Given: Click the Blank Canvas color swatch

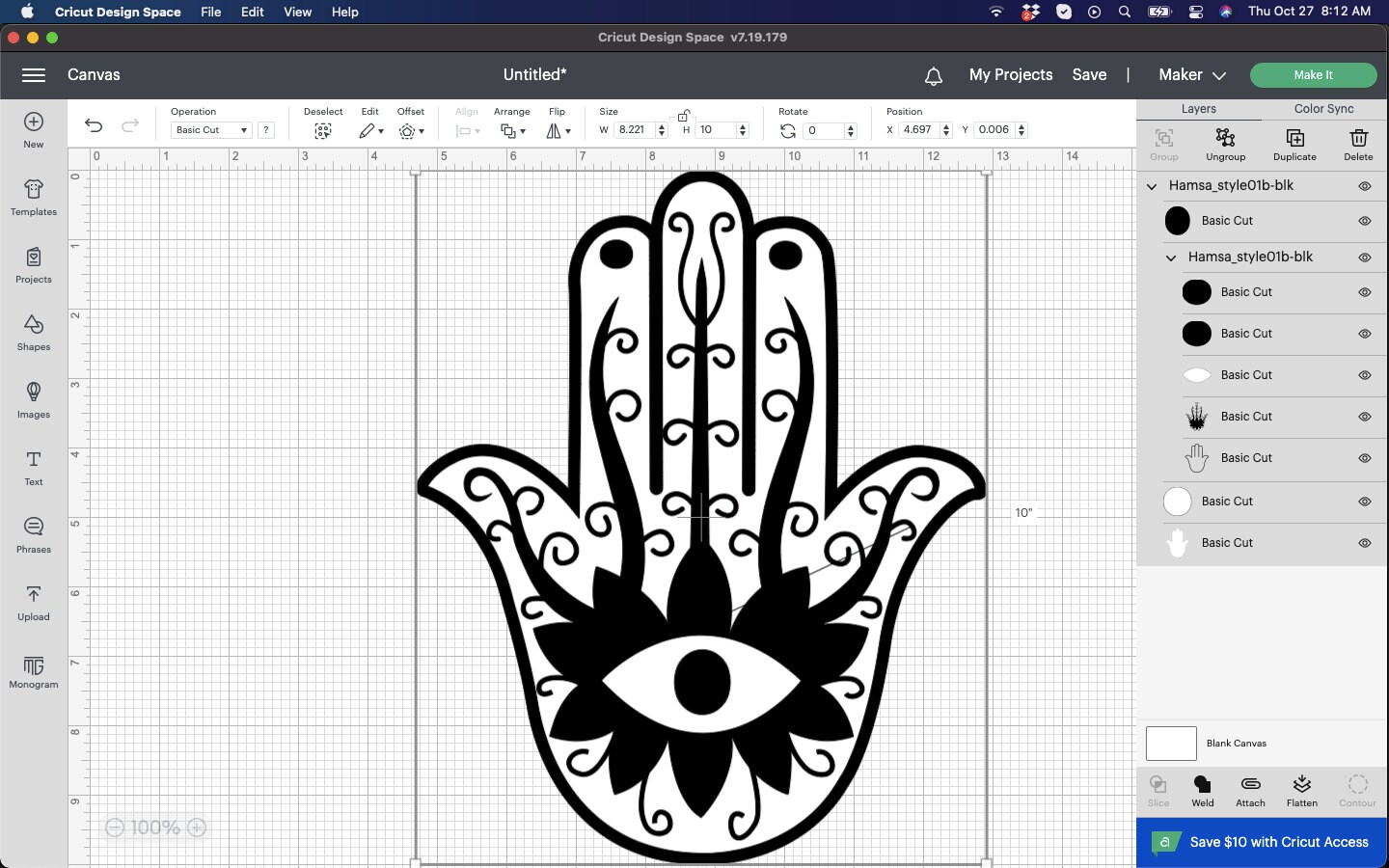Looking at the screenshot, I should click(1169, 744).
